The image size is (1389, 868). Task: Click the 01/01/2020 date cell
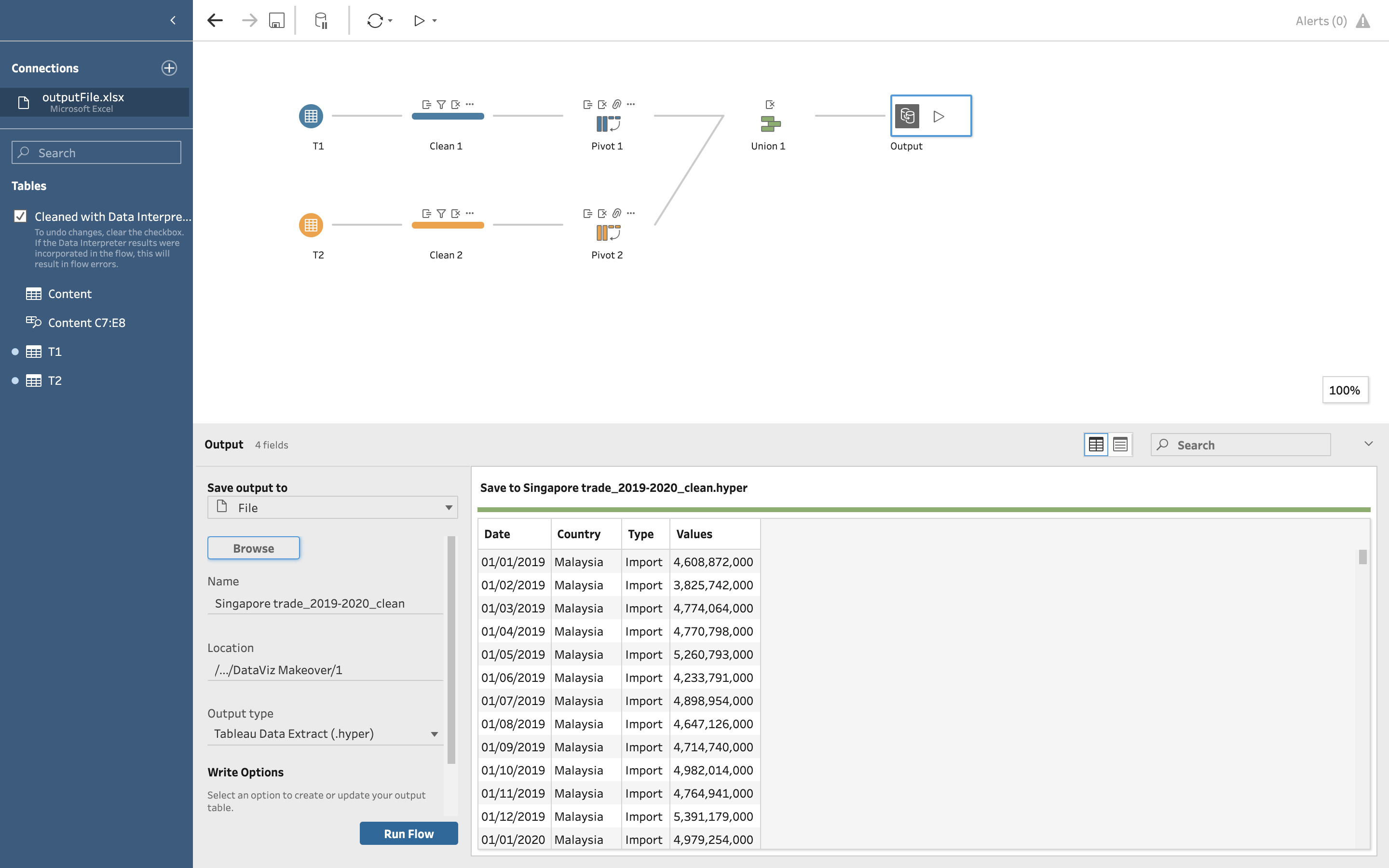[514, 839]
